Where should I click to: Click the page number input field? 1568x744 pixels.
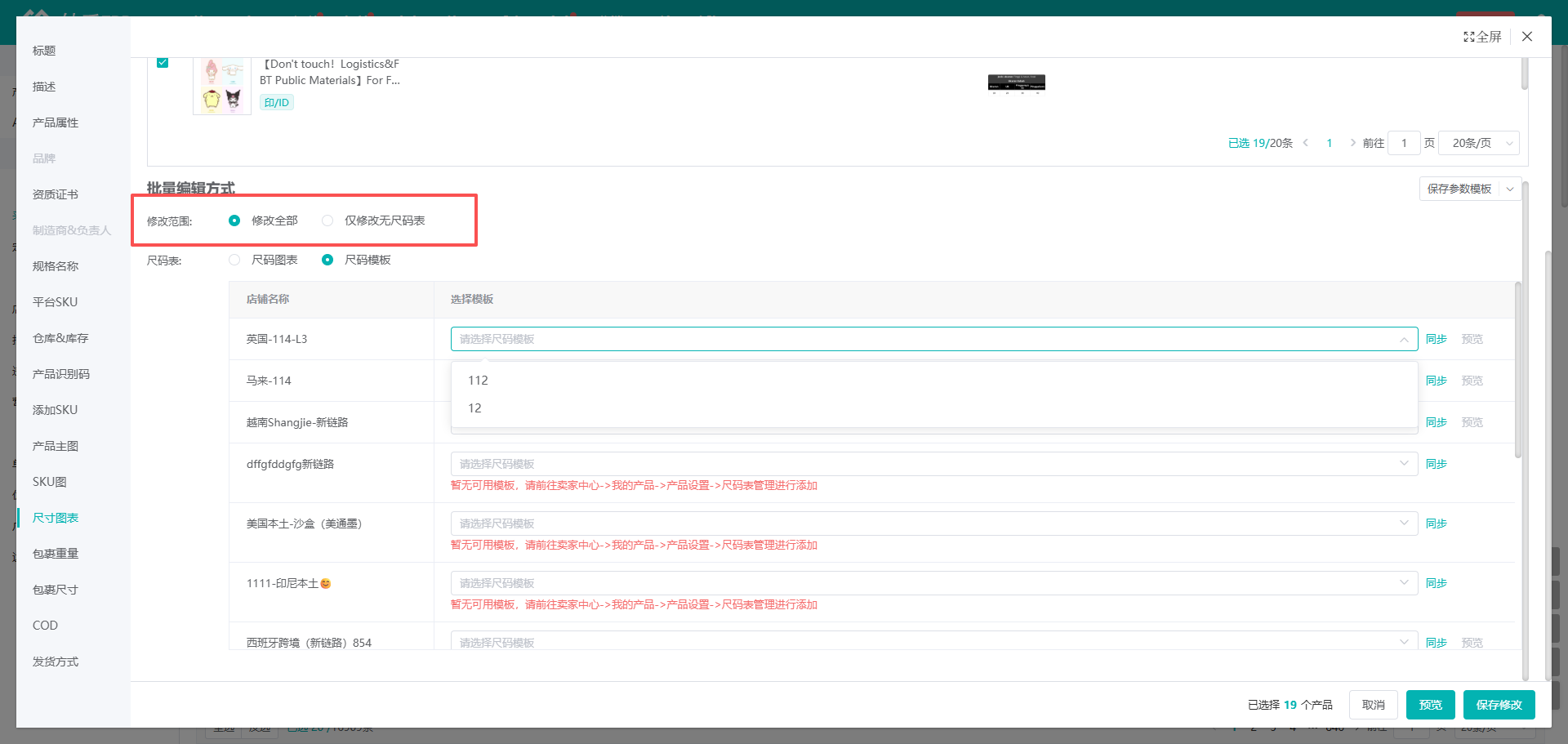click(1404, 143)
